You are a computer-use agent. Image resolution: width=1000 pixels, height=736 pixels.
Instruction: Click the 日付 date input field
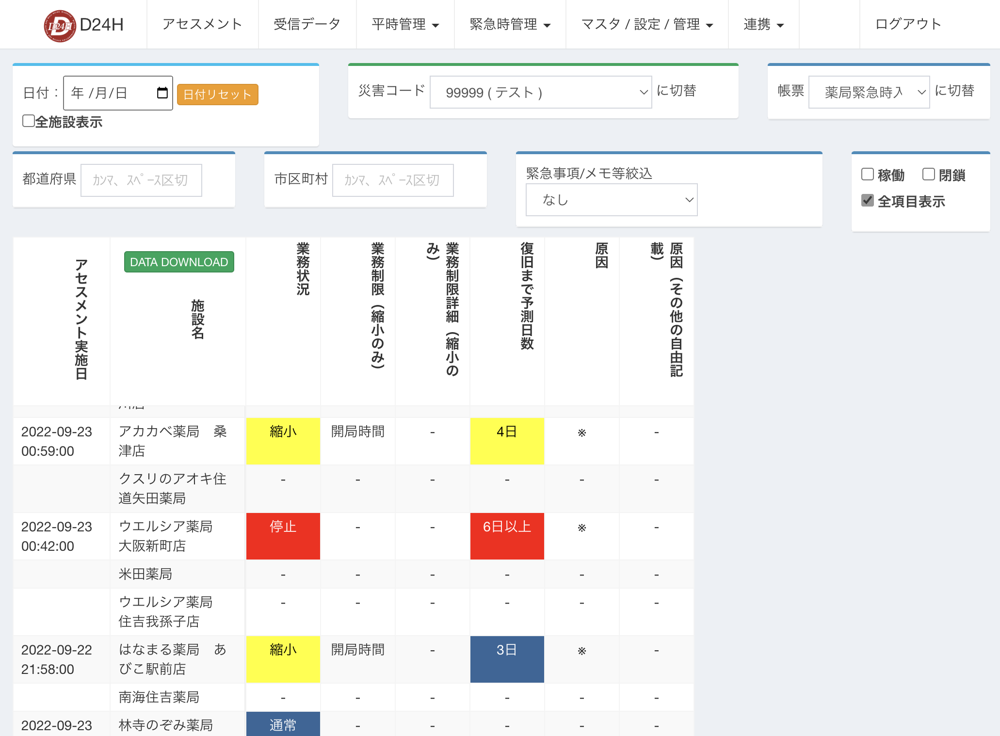(118, 93)
